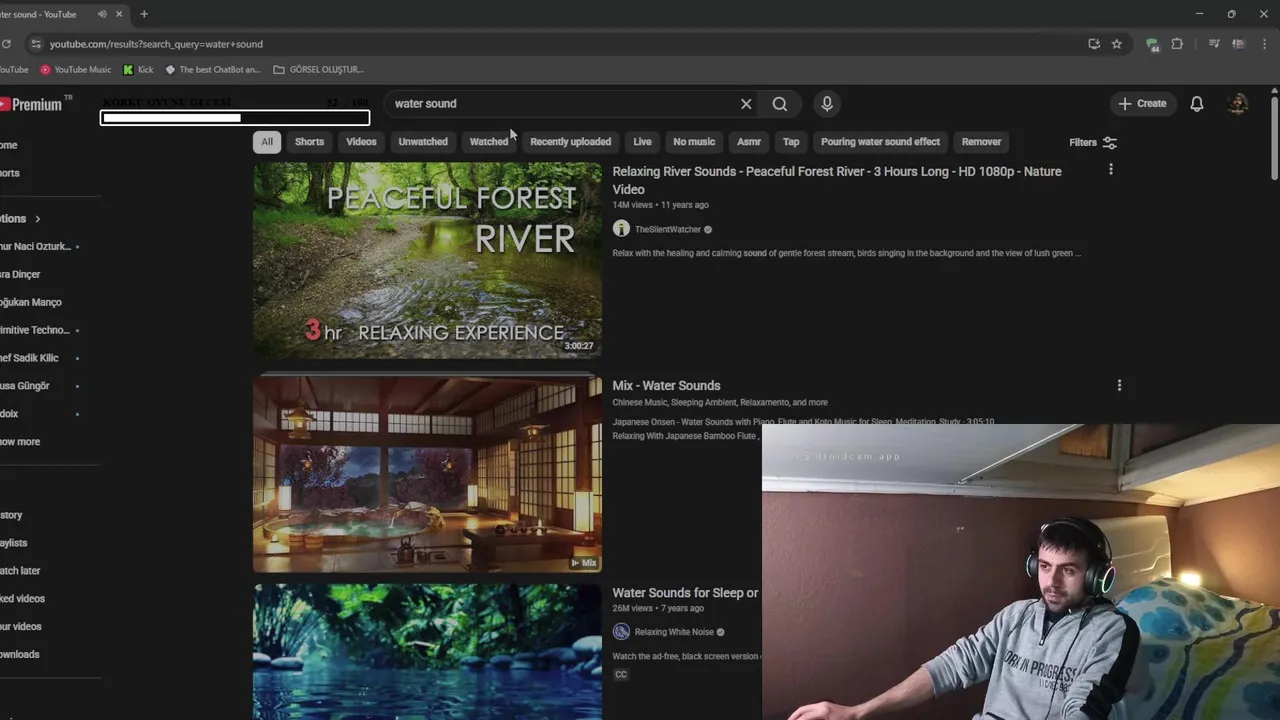Viewport: 1280px width, 720px height.
Task: Select Pouring water sound effect chip
Action: [x=880, y=142]
